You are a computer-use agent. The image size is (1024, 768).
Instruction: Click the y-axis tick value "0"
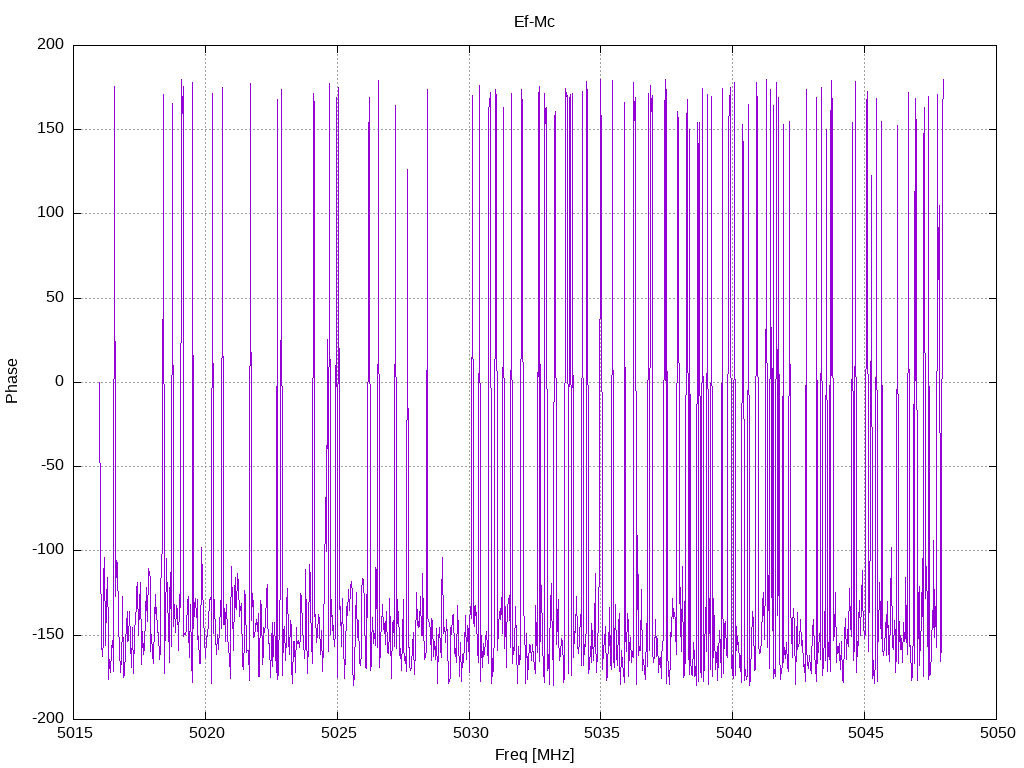point(60,381)
